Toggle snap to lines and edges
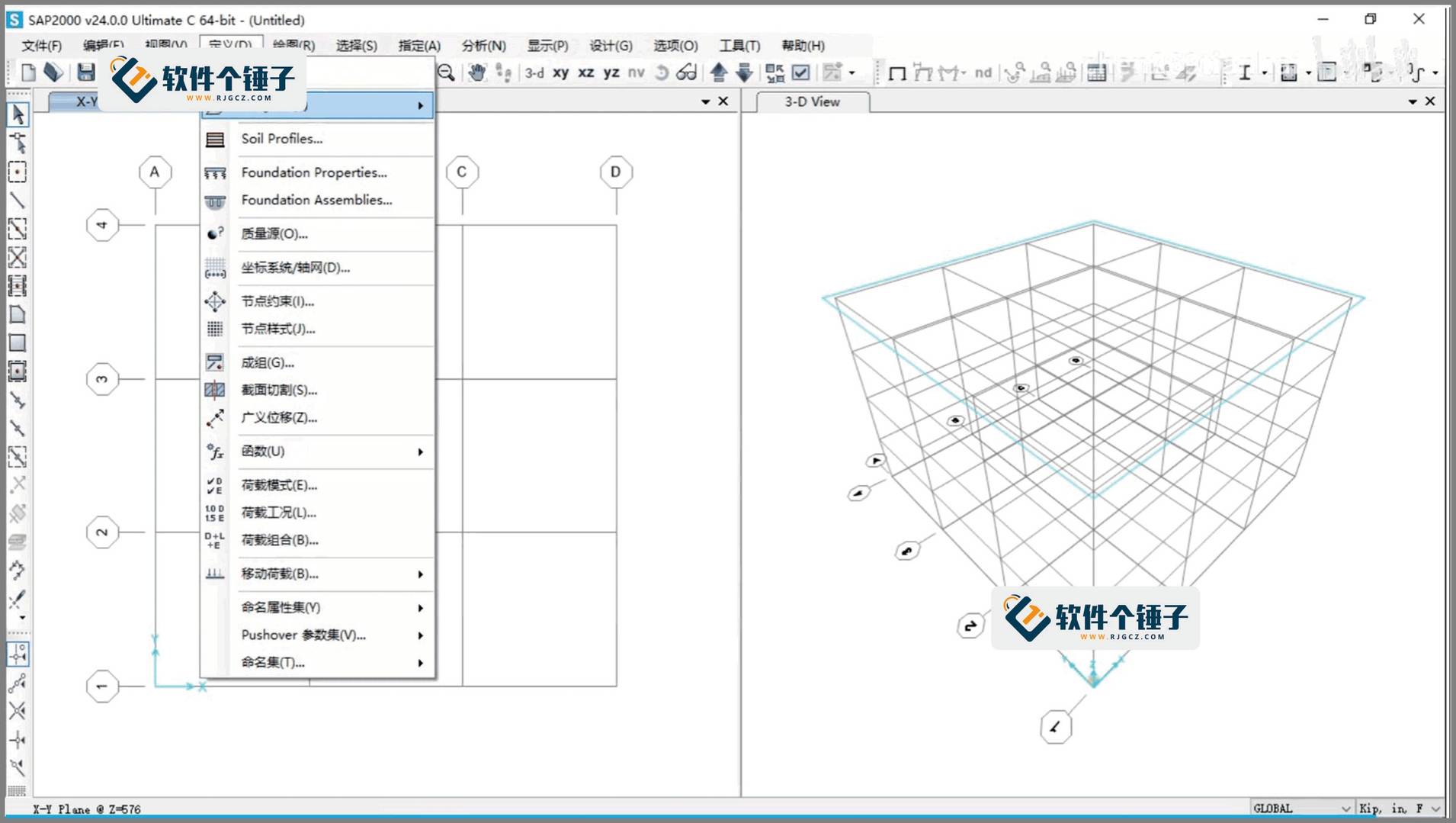 coord(18,767)
